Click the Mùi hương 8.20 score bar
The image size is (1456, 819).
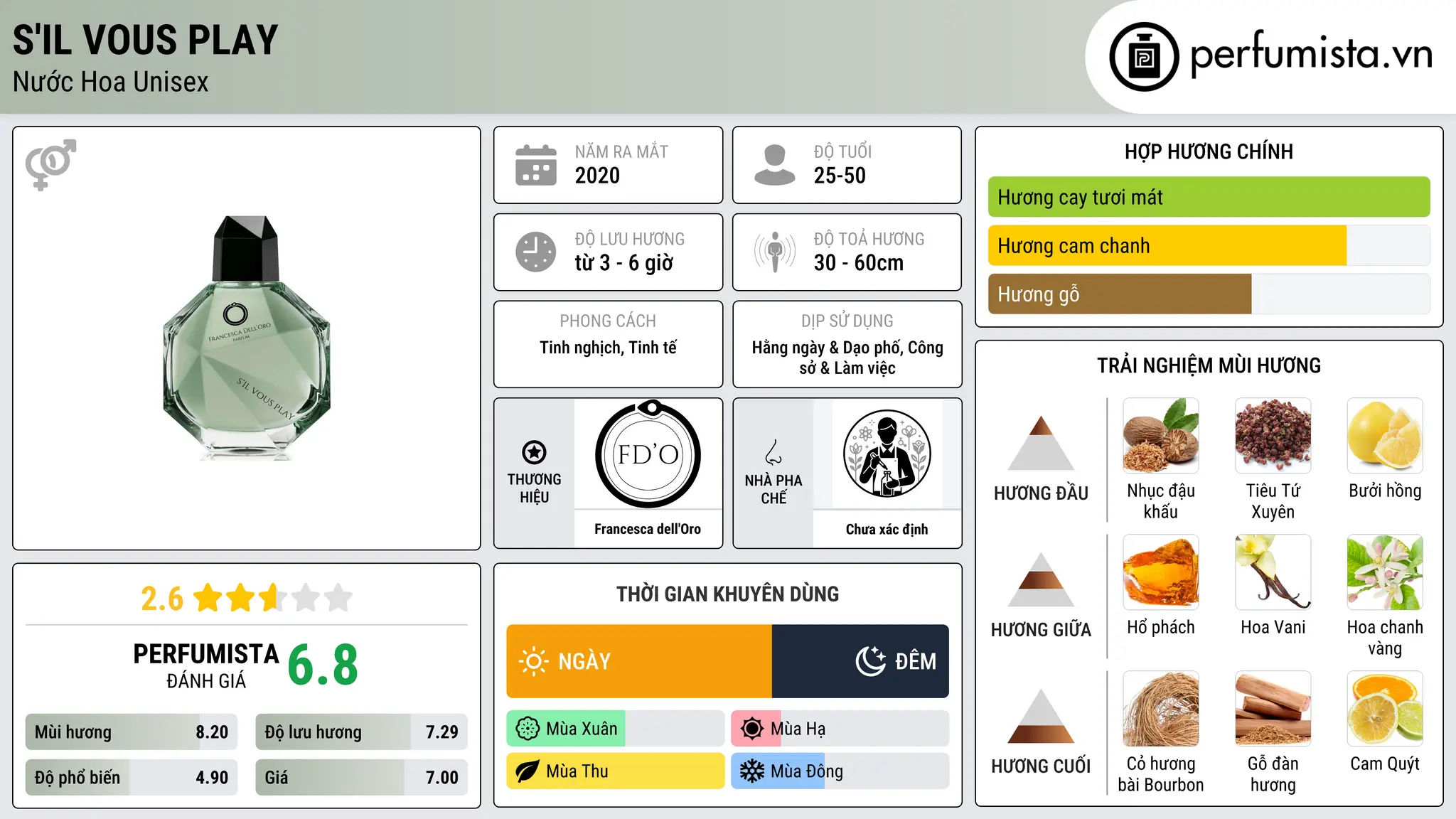(x=132, y=732)
